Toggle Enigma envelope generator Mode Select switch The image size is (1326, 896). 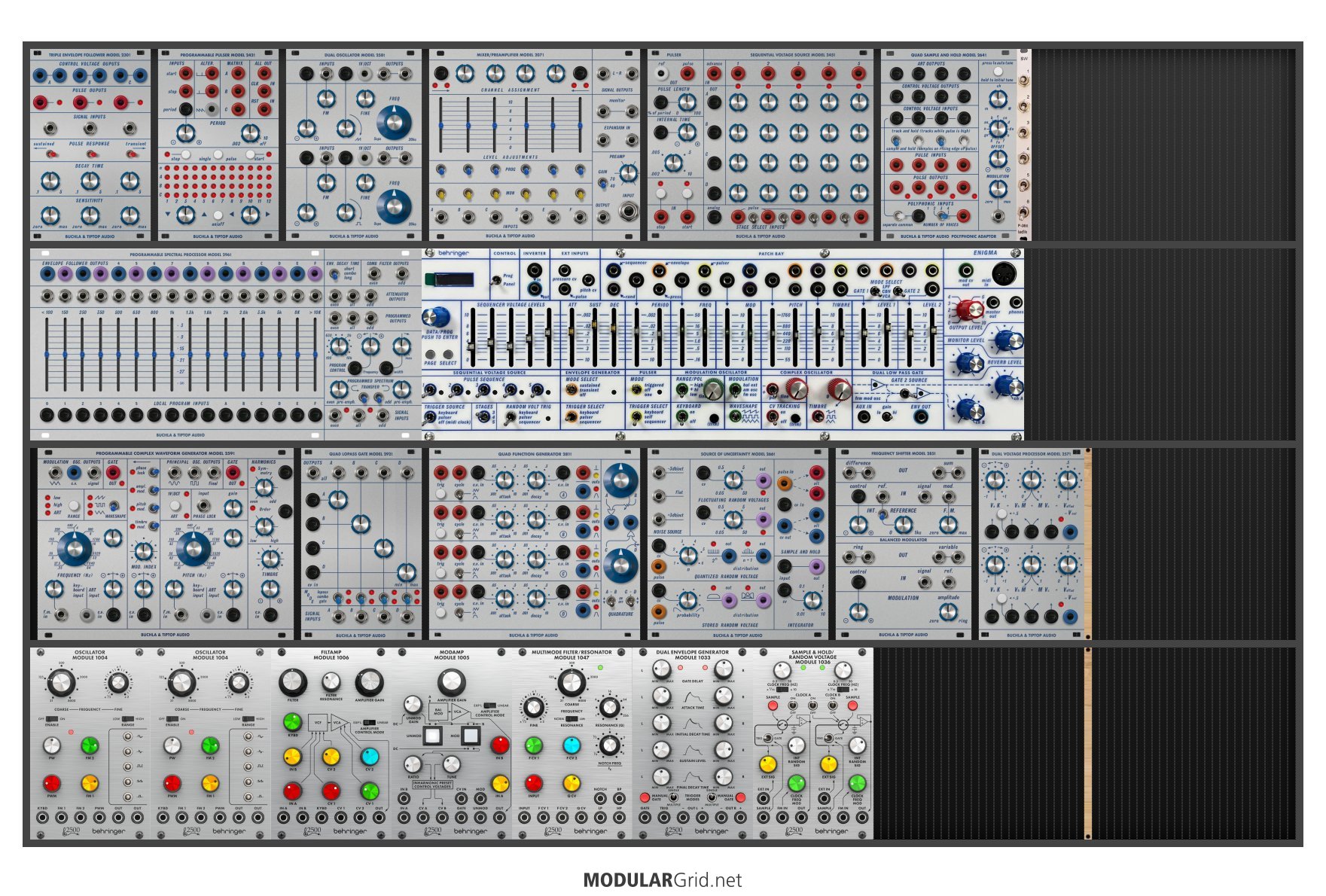click(x=572, y=390)
